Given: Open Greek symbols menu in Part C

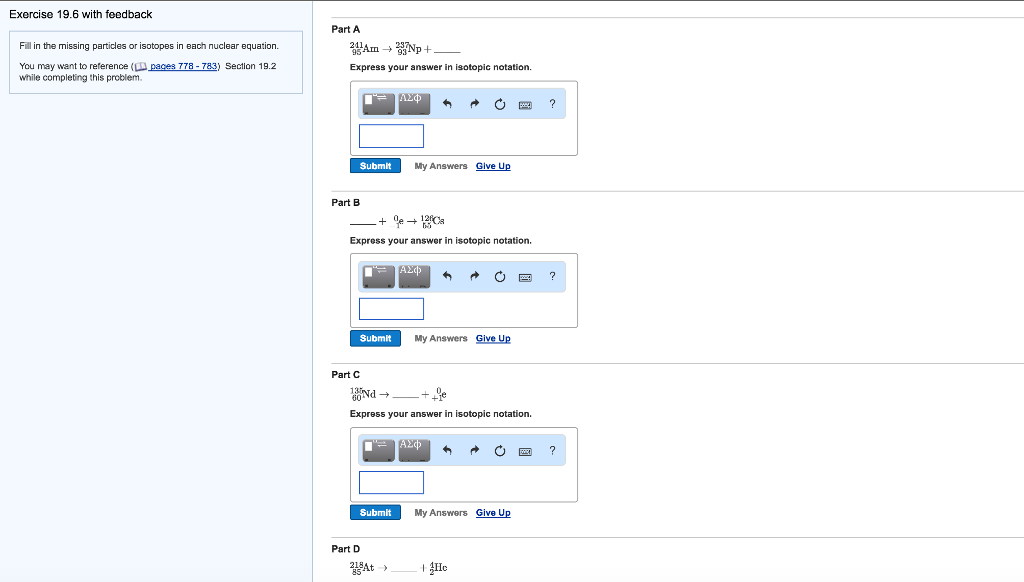Looking at the screenshot, I should (x=414, y=450).
